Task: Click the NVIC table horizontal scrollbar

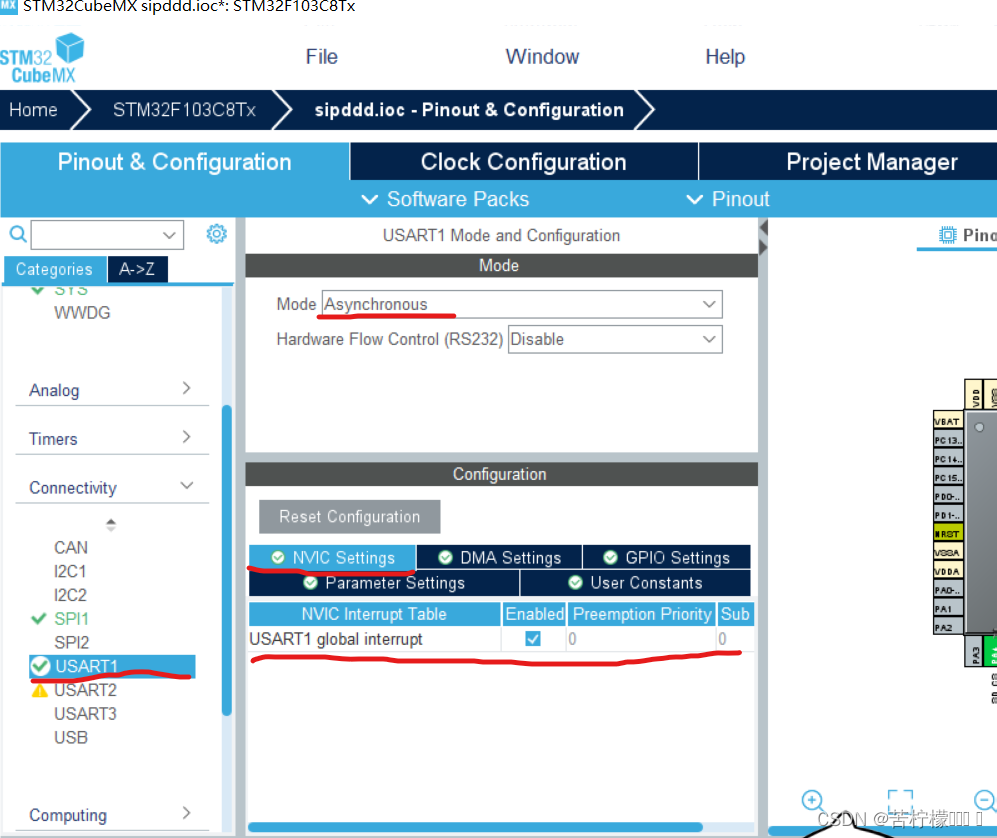Action: point(475,827)
